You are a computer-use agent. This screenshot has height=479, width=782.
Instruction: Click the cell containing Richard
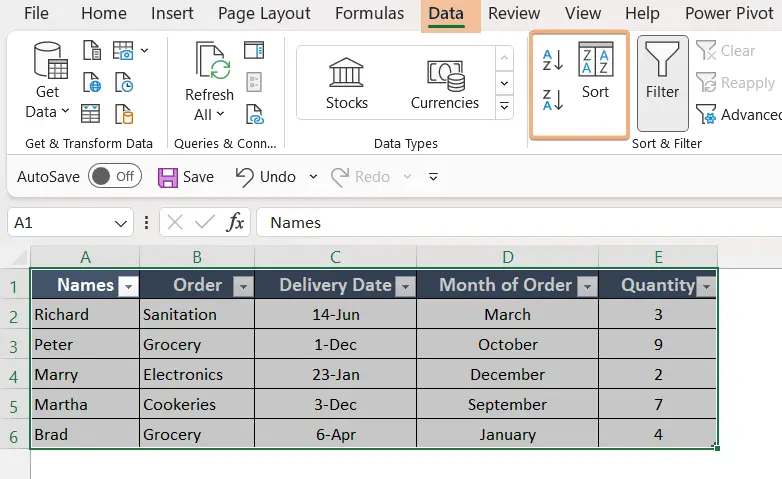tap(85, 314)
